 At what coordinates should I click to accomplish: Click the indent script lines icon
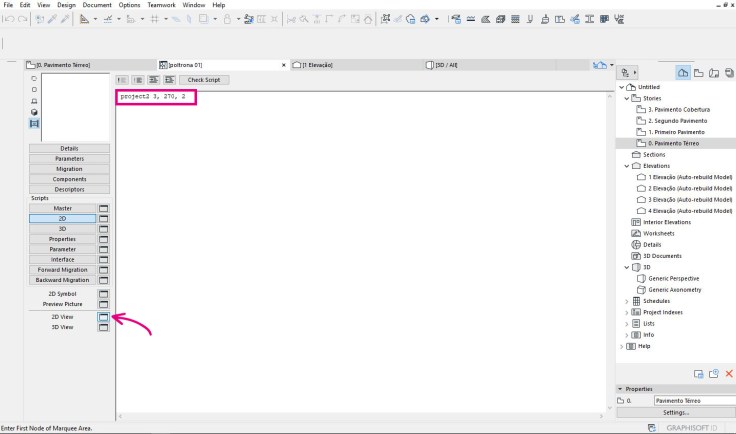153,80
